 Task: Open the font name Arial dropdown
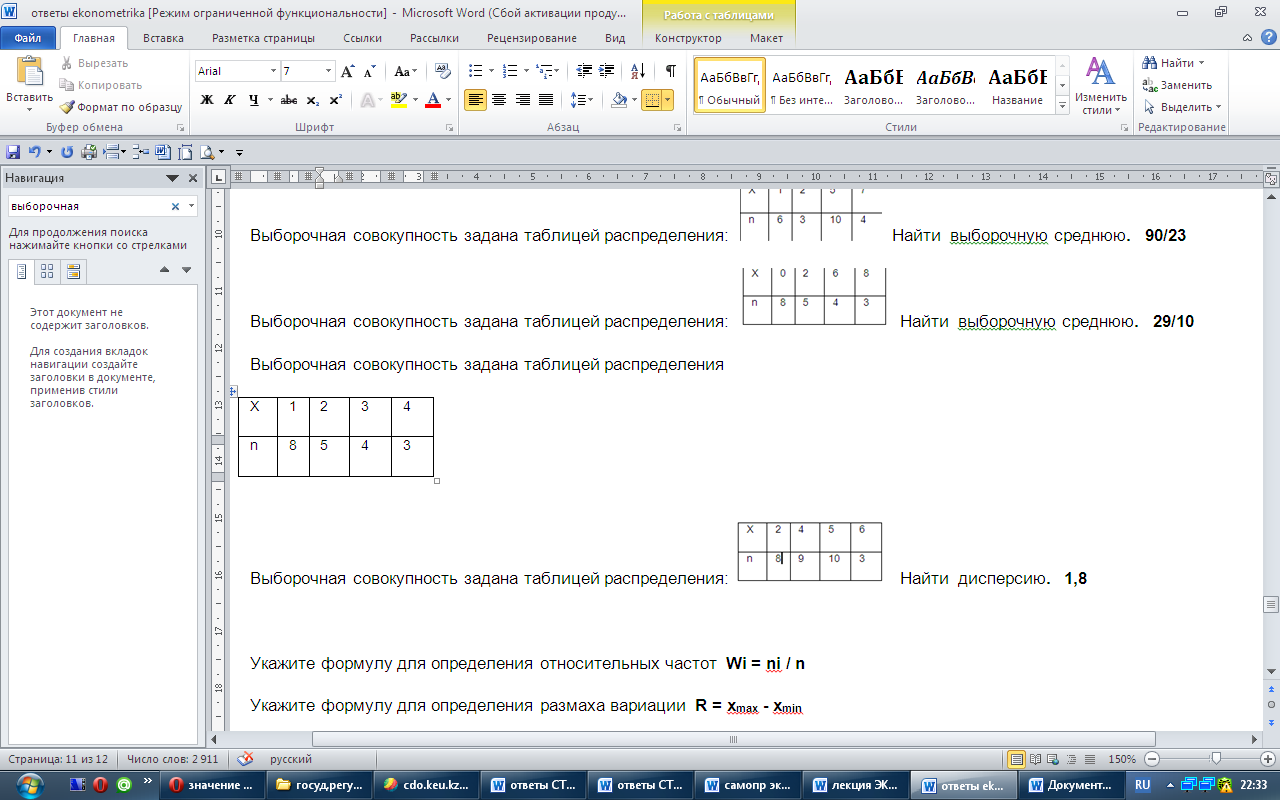point(273,71)
